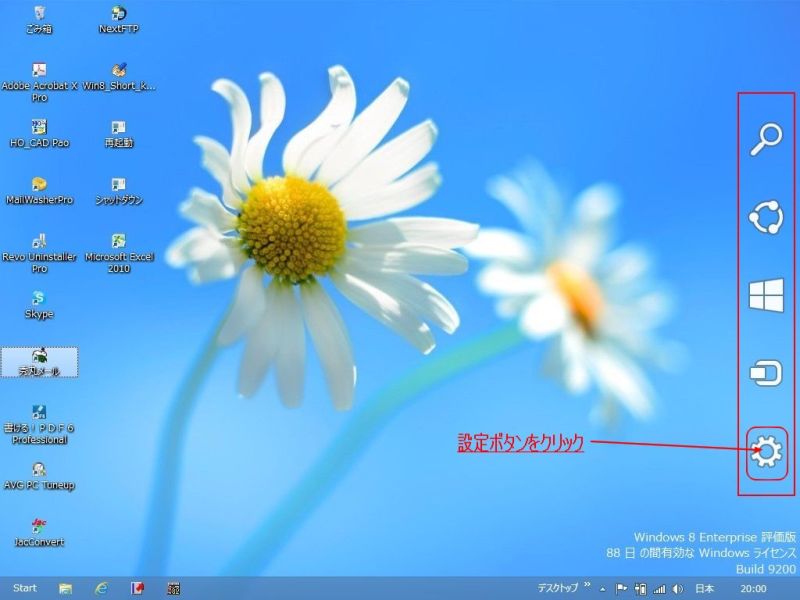Screen dimensions: 800x600
Task: Select the Skype desktop shortcut
Action: [39, 299]
